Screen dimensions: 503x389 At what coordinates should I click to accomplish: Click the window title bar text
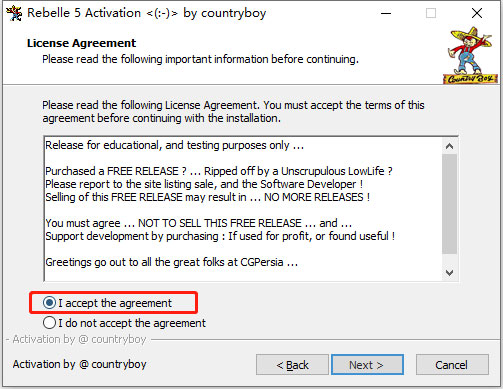pos(146,13)
